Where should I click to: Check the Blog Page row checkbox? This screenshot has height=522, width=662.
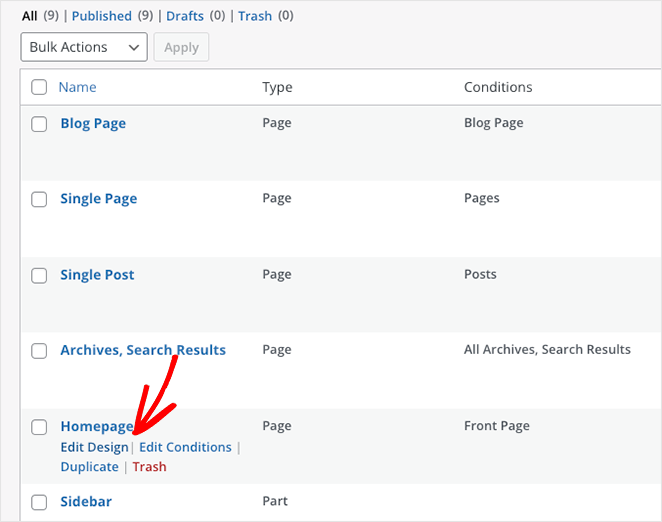39,124
